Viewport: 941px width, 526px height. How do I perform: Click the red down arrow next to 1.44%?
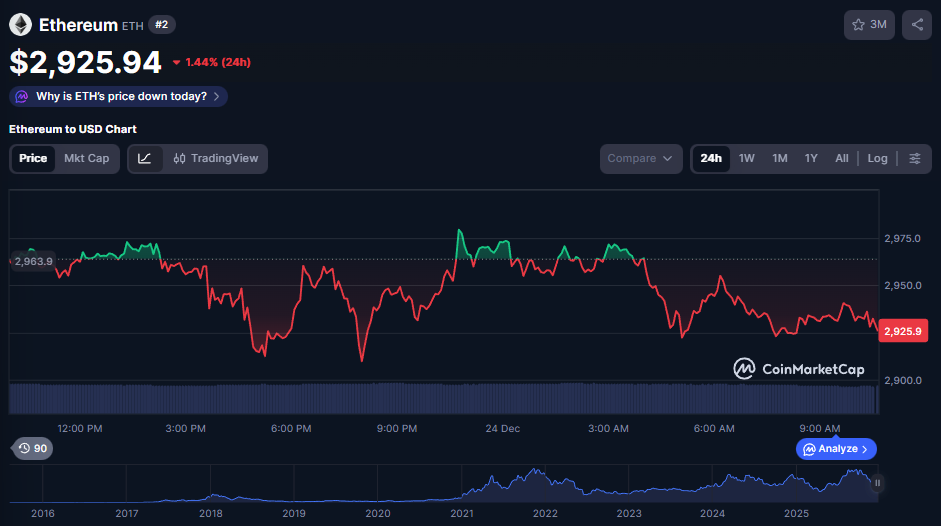[176, 62]
